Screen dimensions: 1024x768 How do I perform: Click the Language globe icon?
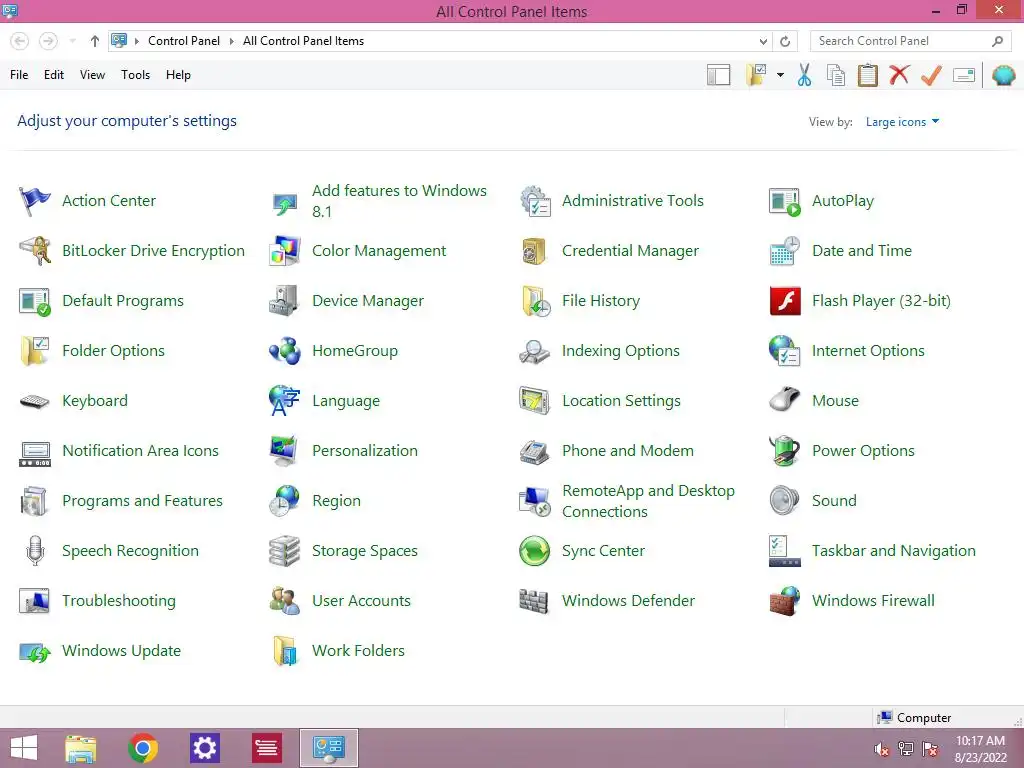285,401
